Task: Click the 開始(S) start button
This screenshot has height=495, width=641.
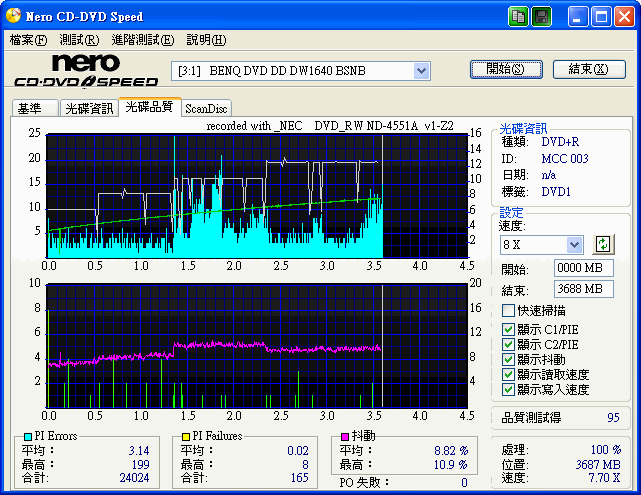Action: [x=506, y=69]
